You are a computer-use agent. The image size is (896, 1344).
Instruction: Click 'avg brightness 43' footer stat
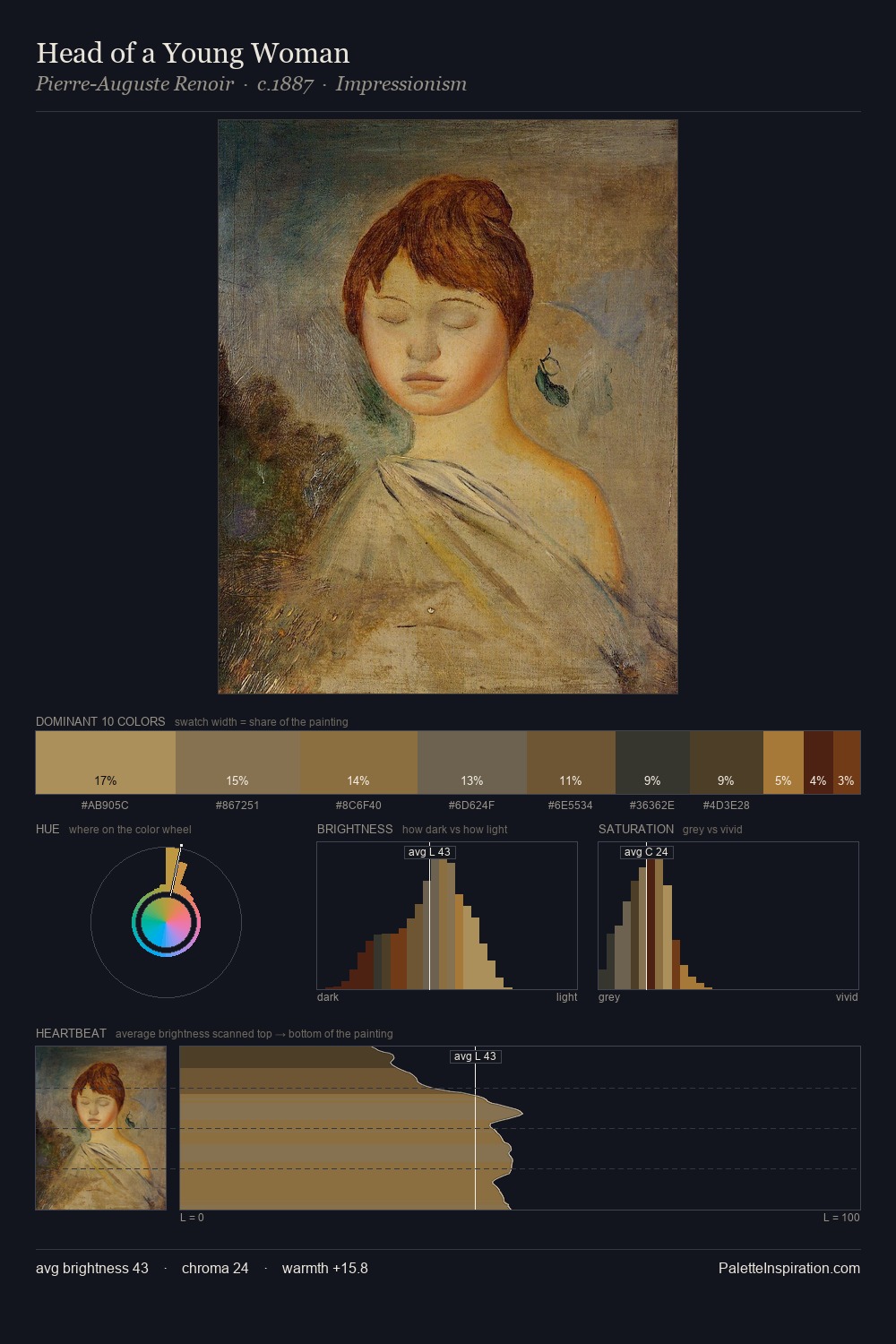(92, 1268)
